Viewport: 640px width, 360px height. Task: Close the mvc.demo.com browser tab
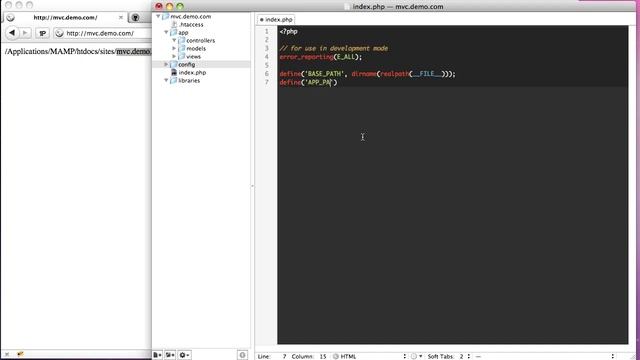120,17
